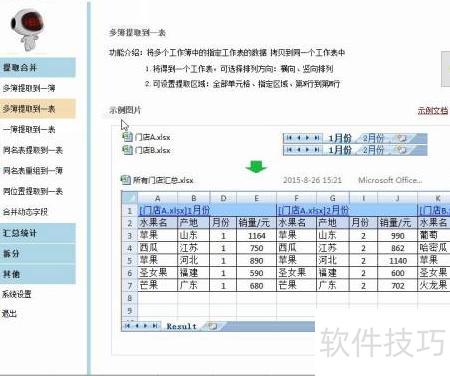This screenshot has height=376, width=450.
Task: Expand the 其他 section
Action: click(x=38, y=274)
